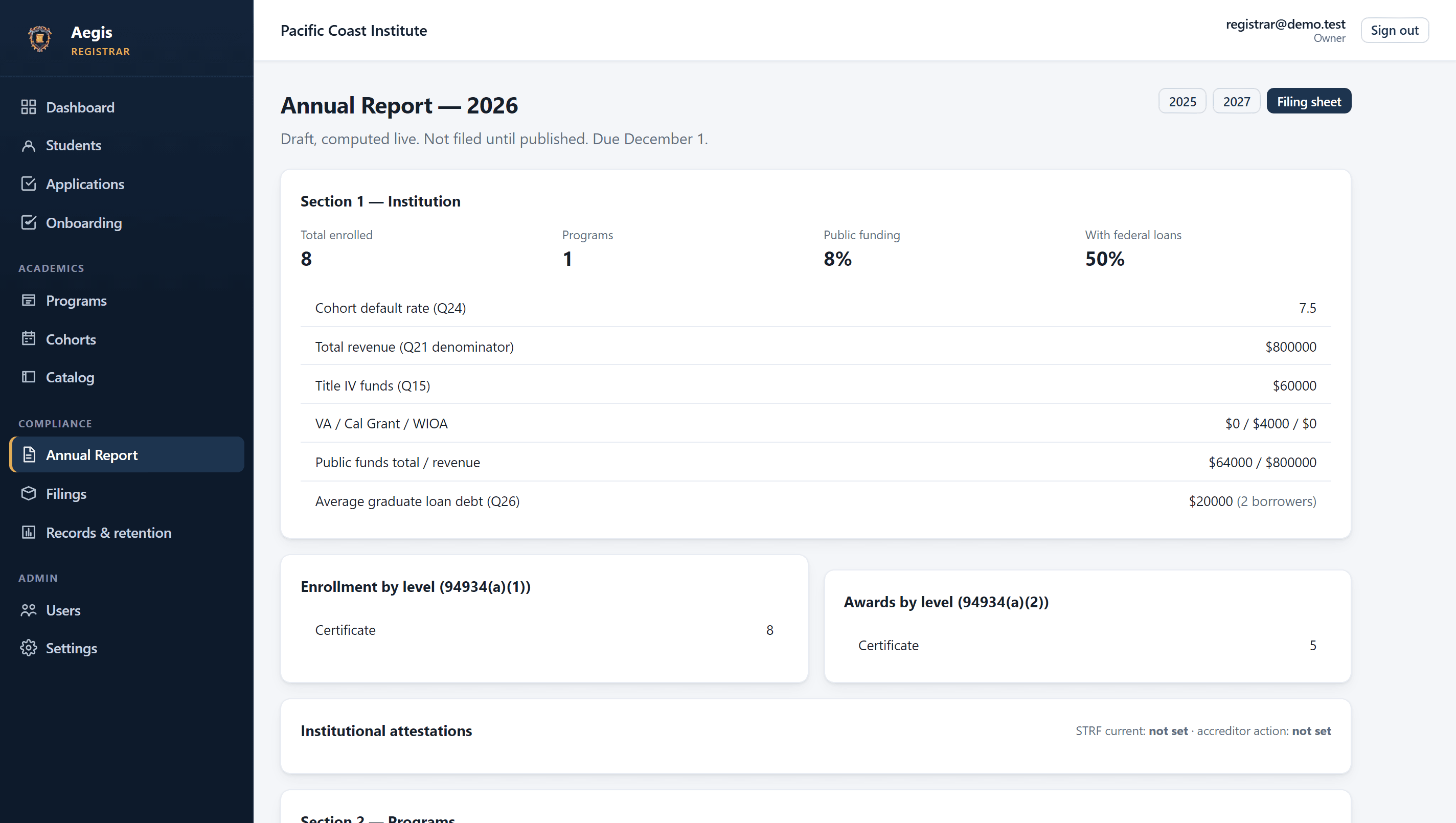Click Pacific Coast Institute header name
Viewport: 1456px width, 823px height.
(x=353, y=30)
